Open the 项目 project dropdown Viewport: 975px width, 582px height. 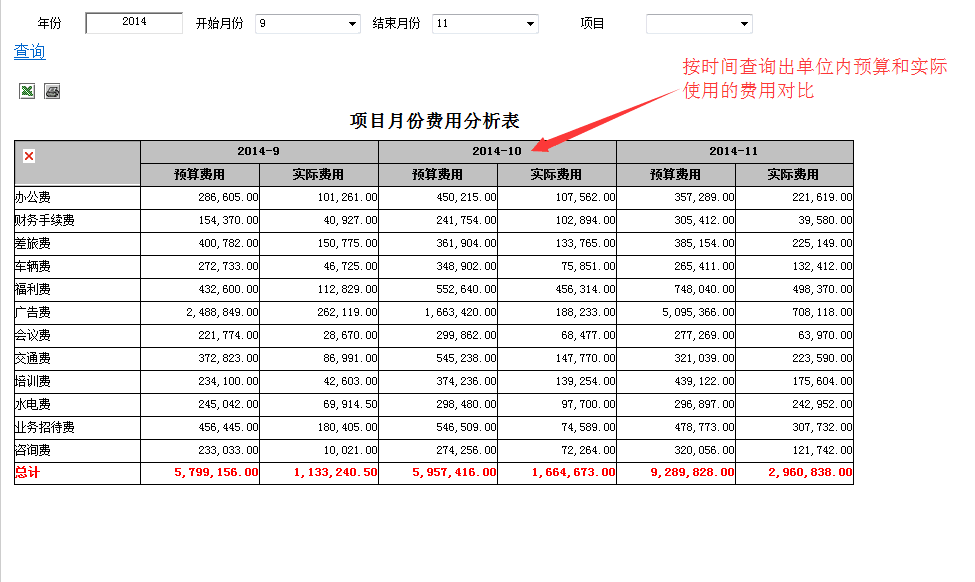(699, 23)
